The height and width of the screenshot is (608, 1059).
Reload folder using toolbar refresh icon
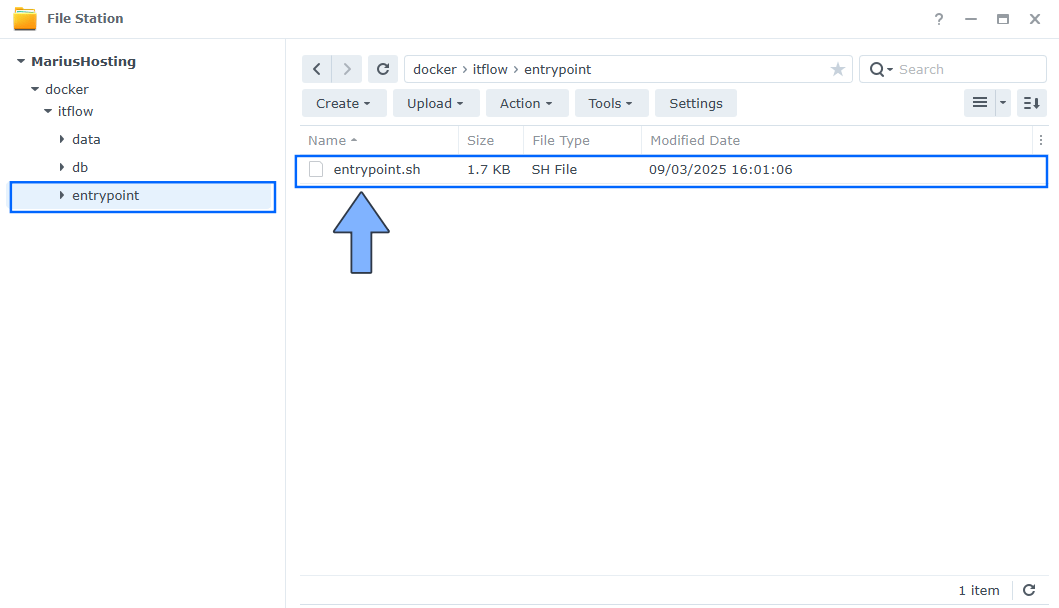383,69
